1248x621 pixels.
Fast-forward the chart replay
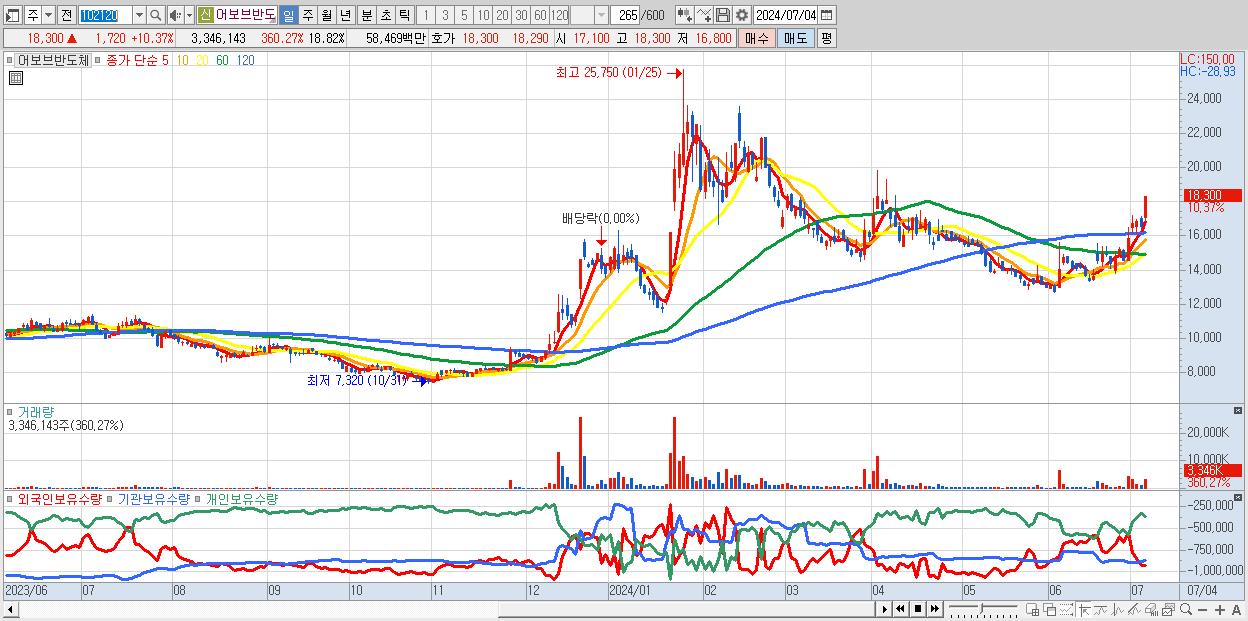point(935,609)
